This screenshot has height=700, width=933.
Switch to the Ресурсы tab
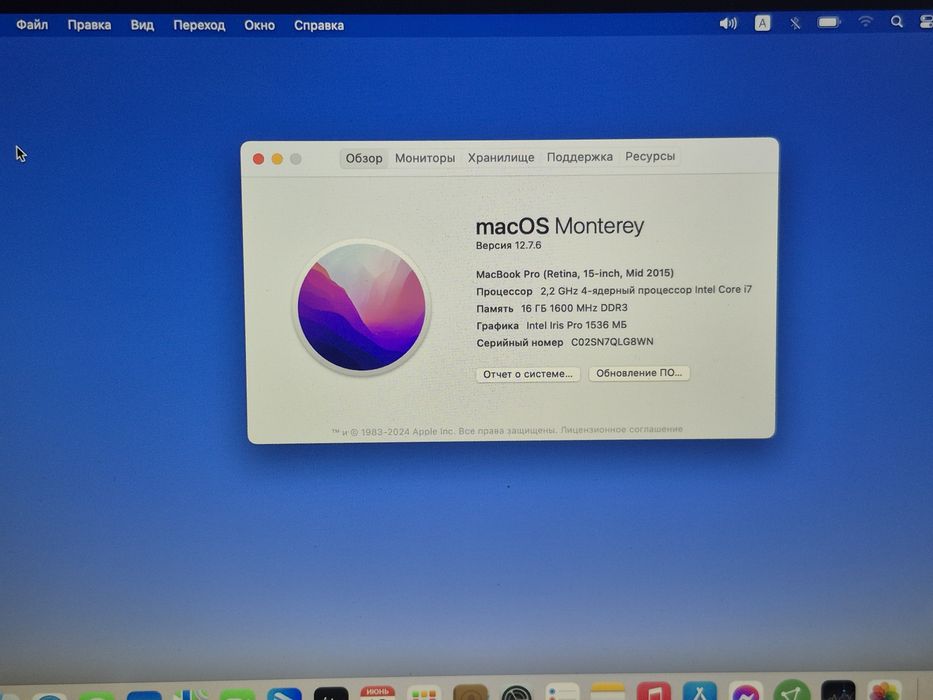pyautogui.click(x=650, y=156)
